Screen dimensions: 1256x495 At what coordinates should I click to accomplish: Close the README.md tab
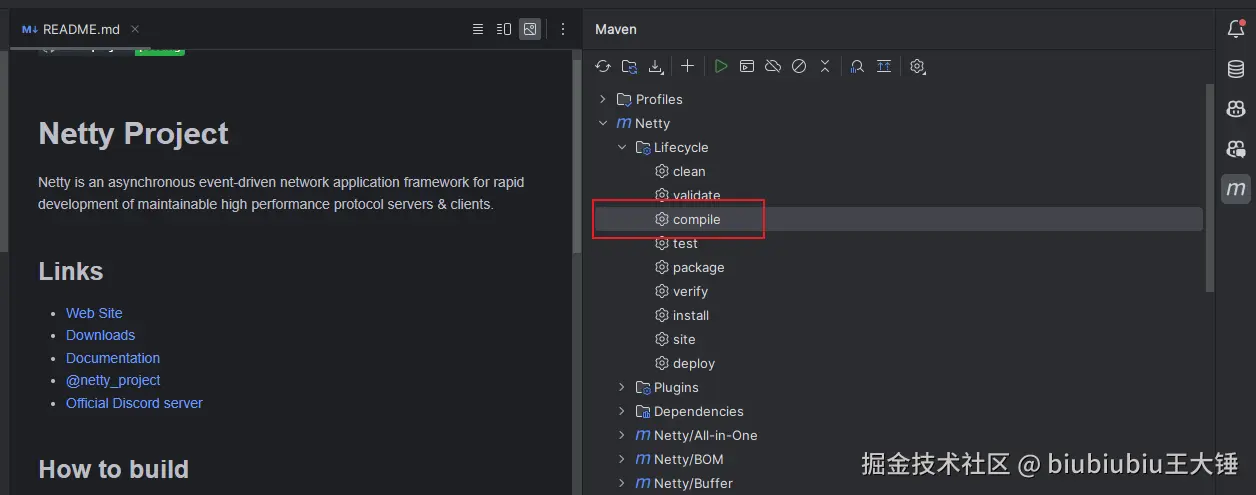click(x=135, y=29)
